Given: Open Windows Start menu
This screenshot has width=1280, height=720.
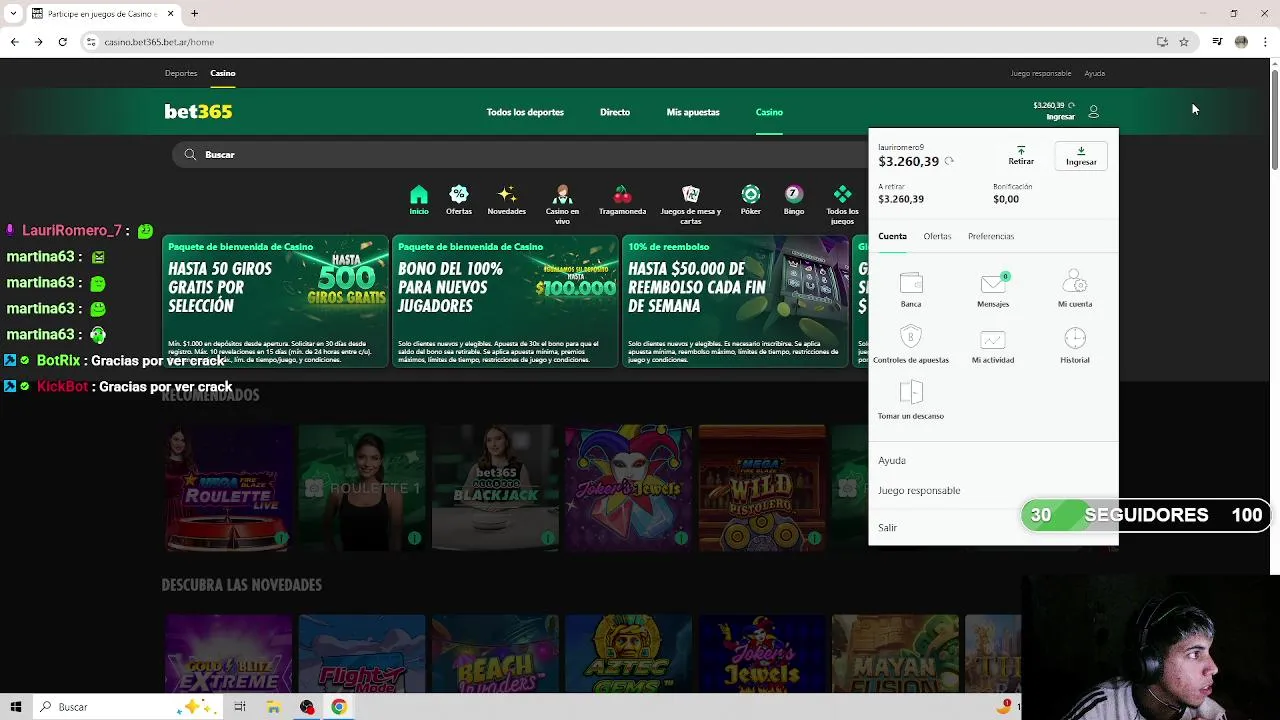Looking at the screenshot, I should 16,707.
